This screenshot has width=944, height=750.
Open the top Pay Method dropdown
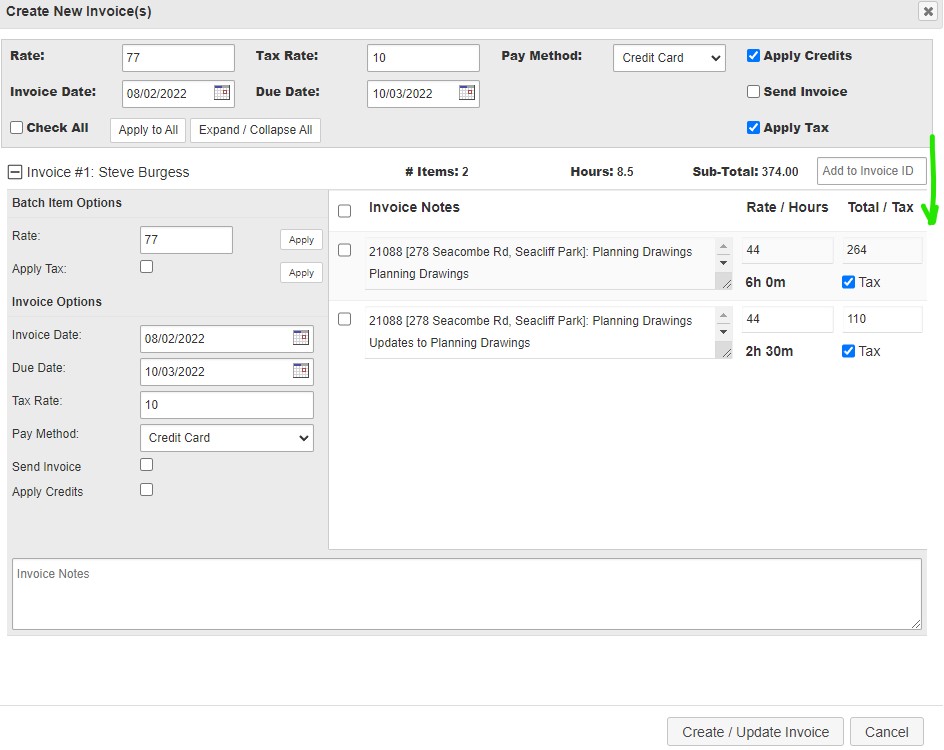pyautogui.click(x=669, y=58)
